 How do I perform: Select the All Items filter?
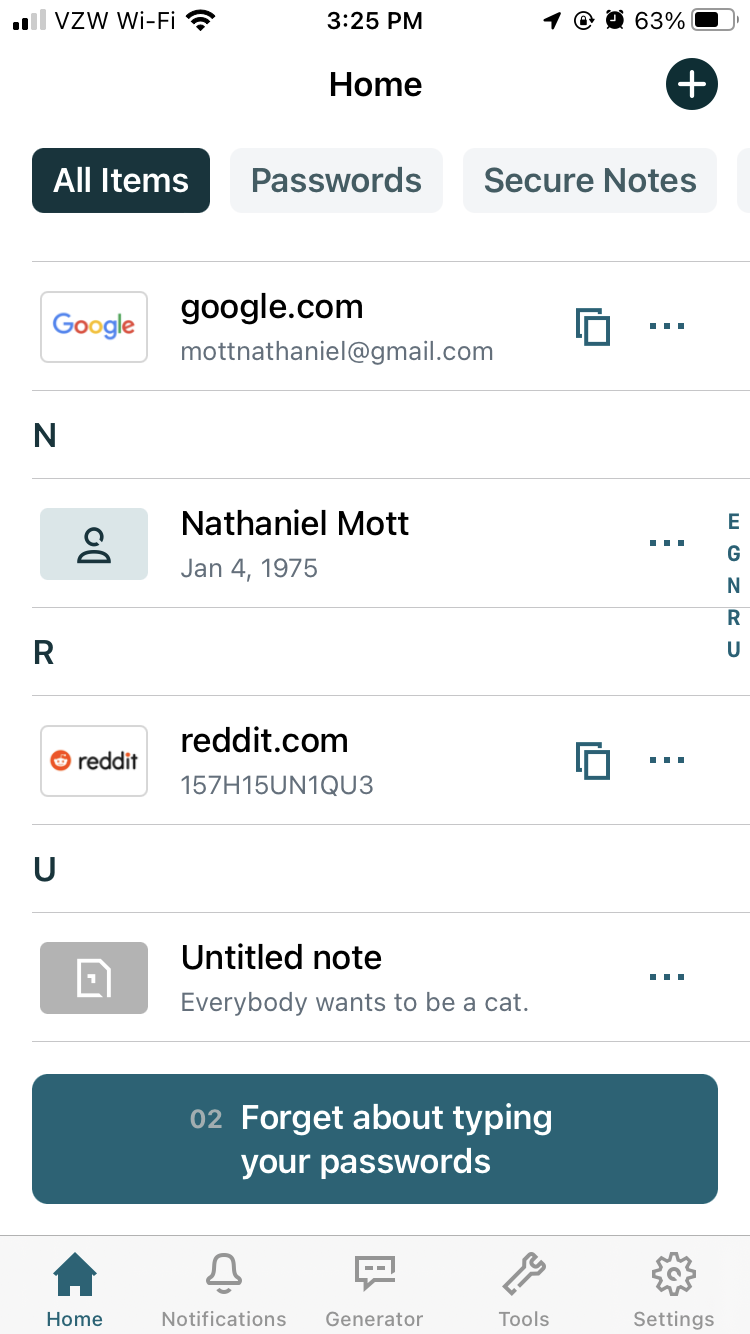(121, 181)
